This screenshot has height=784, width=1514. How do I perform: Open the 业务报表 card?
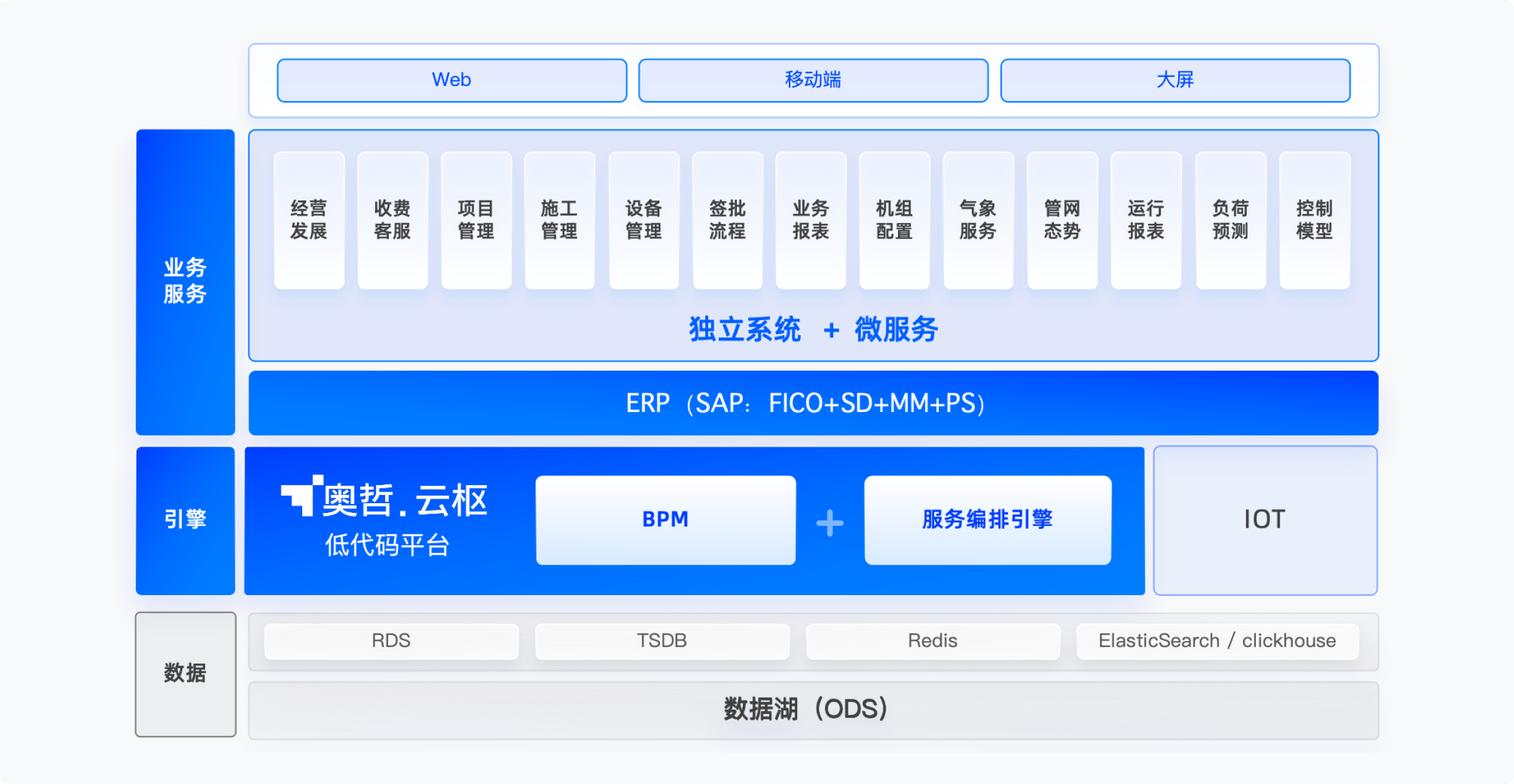click(x=811, y=220)
